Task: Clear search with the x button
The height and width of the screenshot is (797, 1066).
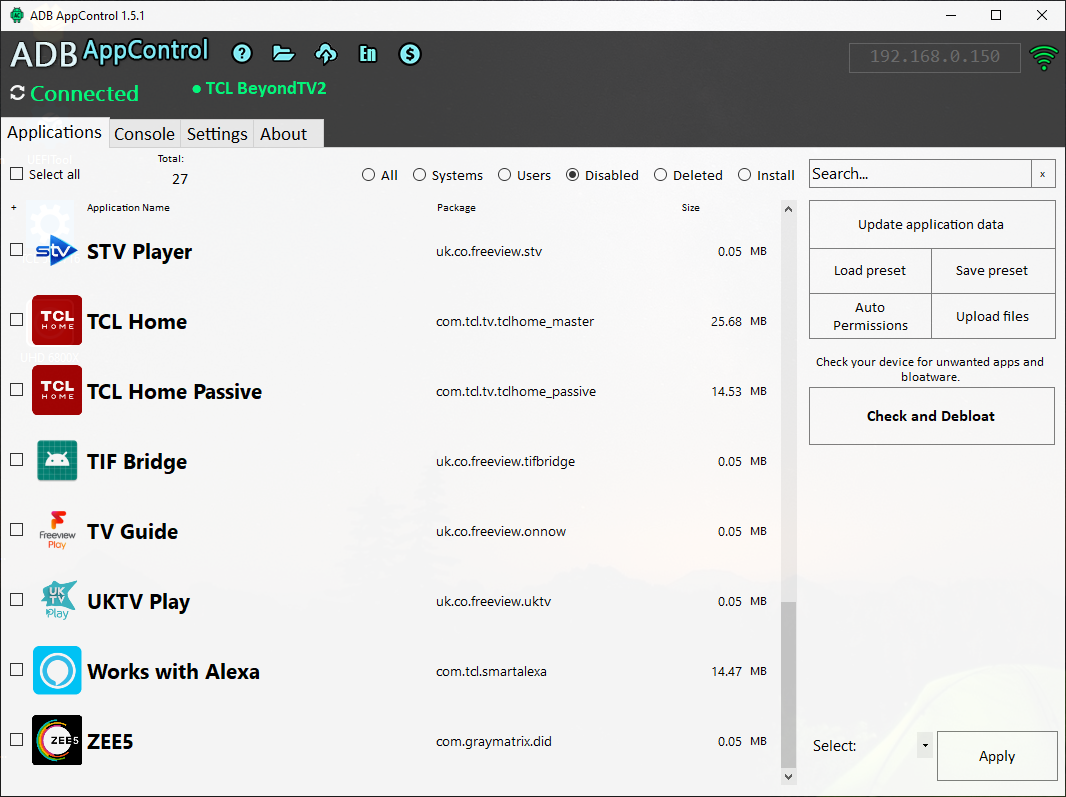Action: click(1043, 174)
